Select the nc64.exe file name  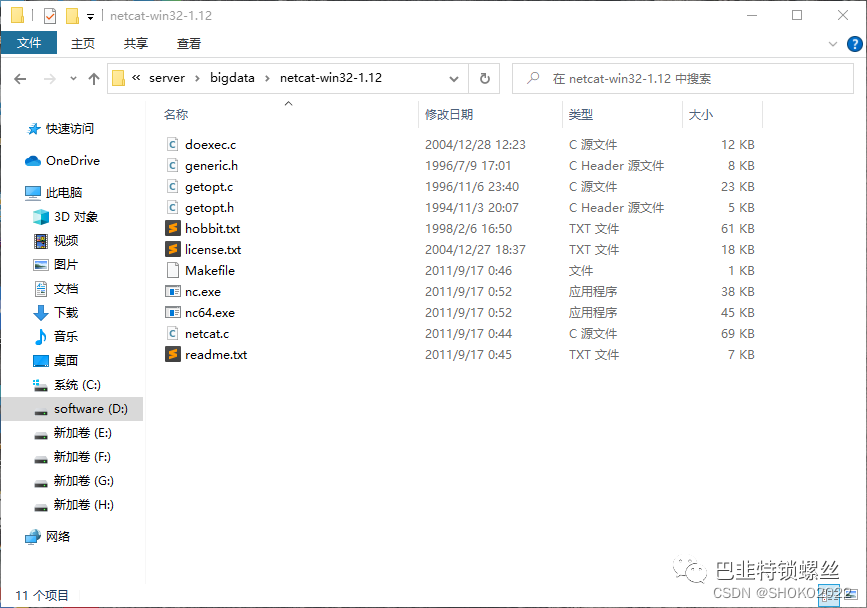(210, 312)
